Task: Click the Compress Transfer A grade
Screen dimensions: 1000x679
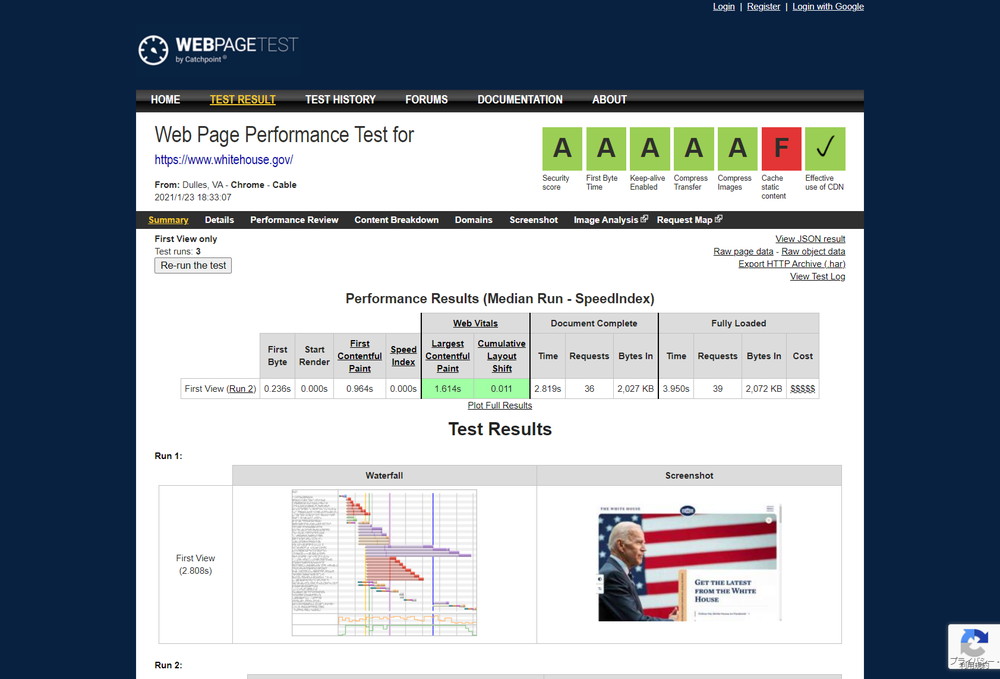Action: (x=693, y=149)
